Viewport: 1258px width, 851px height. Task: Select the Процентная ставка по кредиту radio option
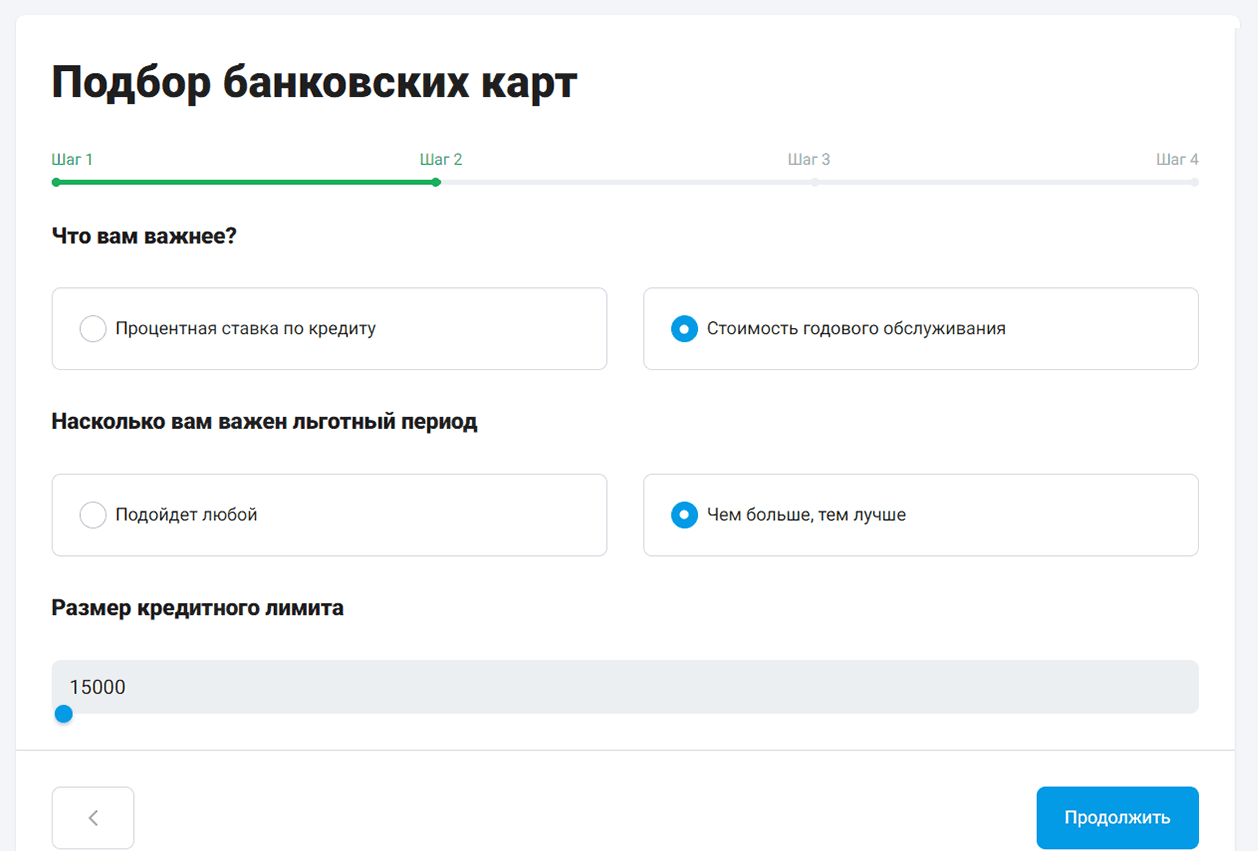[x=329, y=329]
